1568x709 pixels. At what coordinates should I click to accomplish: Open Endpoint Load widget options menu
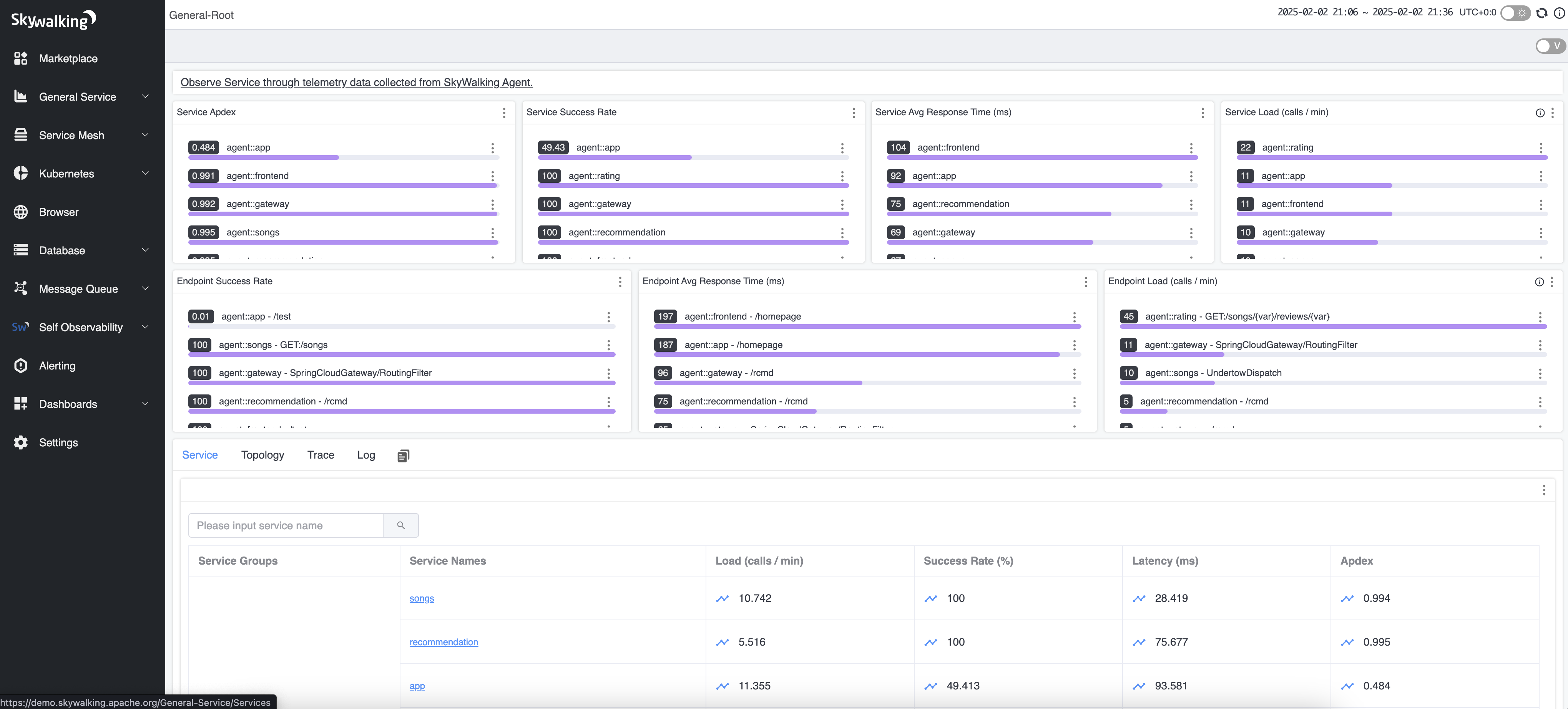click(1551, 282)
